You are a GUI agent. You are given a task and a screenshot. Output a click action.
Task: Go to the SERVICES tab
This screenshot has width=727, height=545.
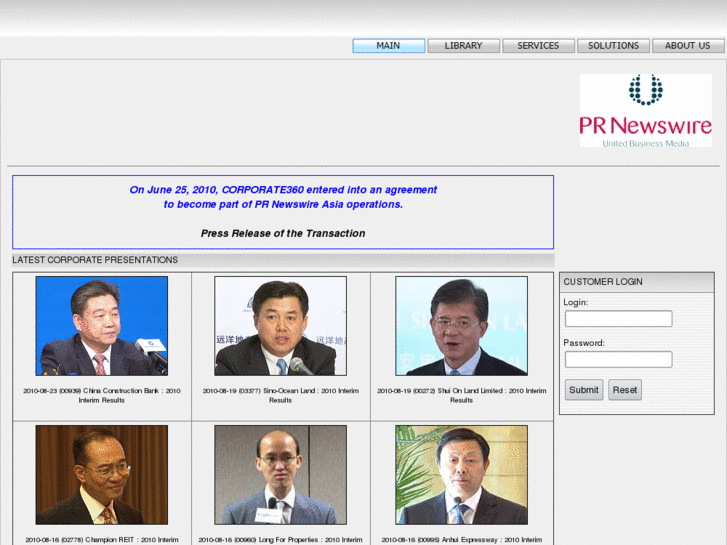(x=538, y=45)
